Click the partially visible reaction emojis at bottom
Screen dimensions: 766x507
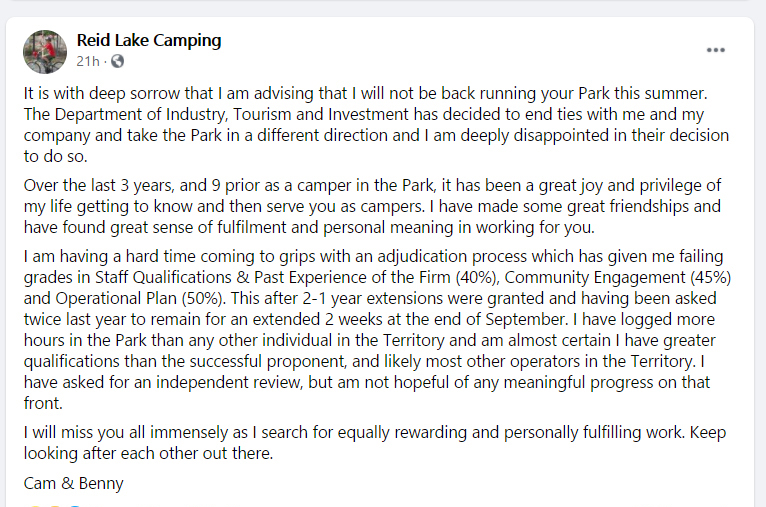54,505
